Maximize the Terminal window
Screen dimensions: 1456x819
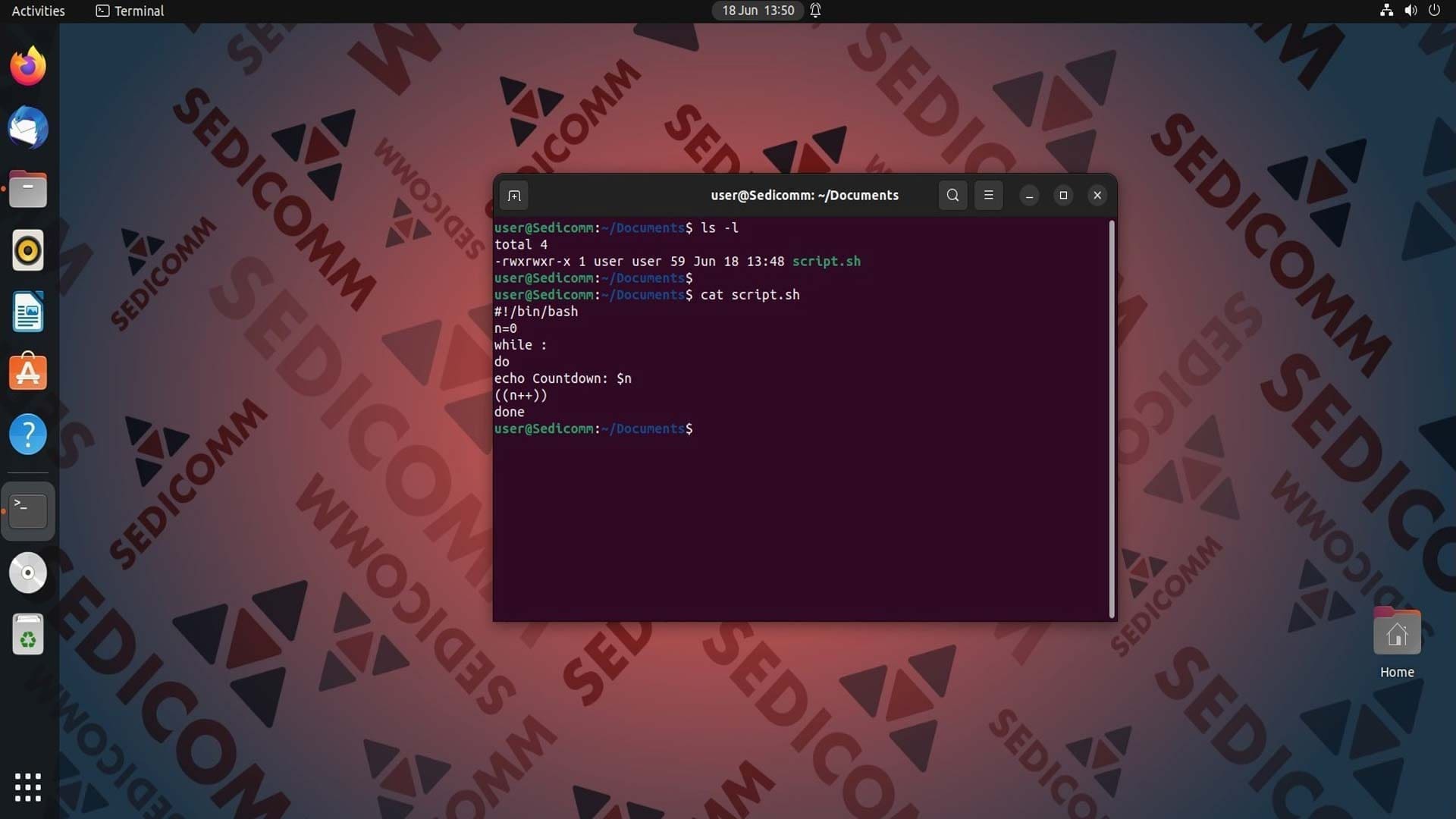click(x=1063, y=196)
